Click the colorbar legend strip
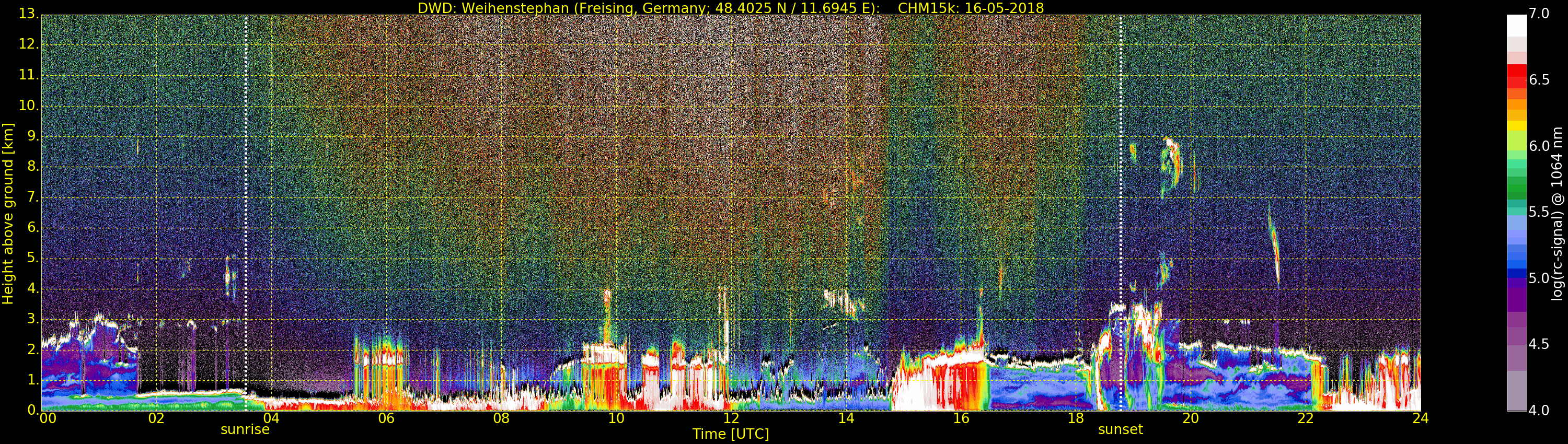Viewport: 1568px width, 444px height. pyautogui.click(x=1516, y=213)
